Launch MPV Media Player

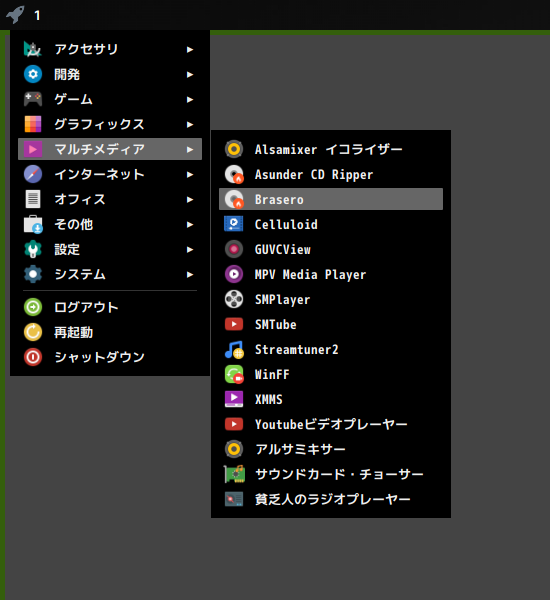331,274
